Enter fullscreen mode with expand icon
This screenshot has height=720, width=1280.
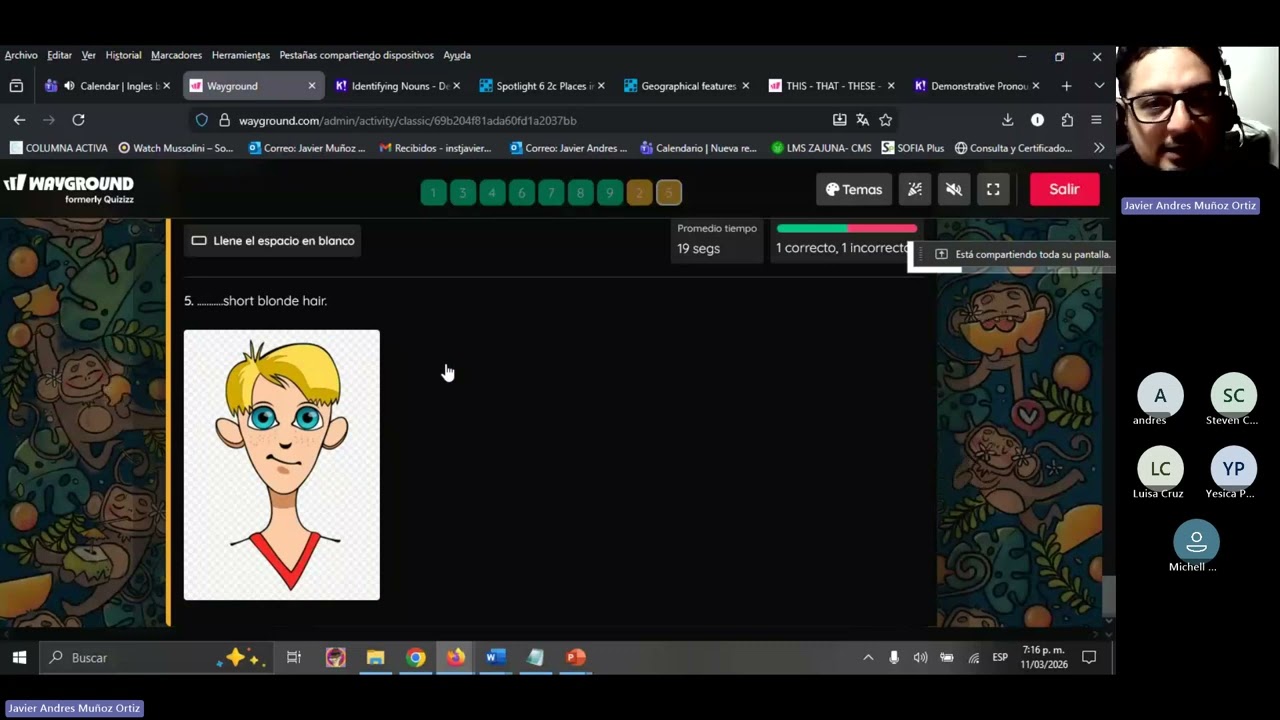coord(993,189)
